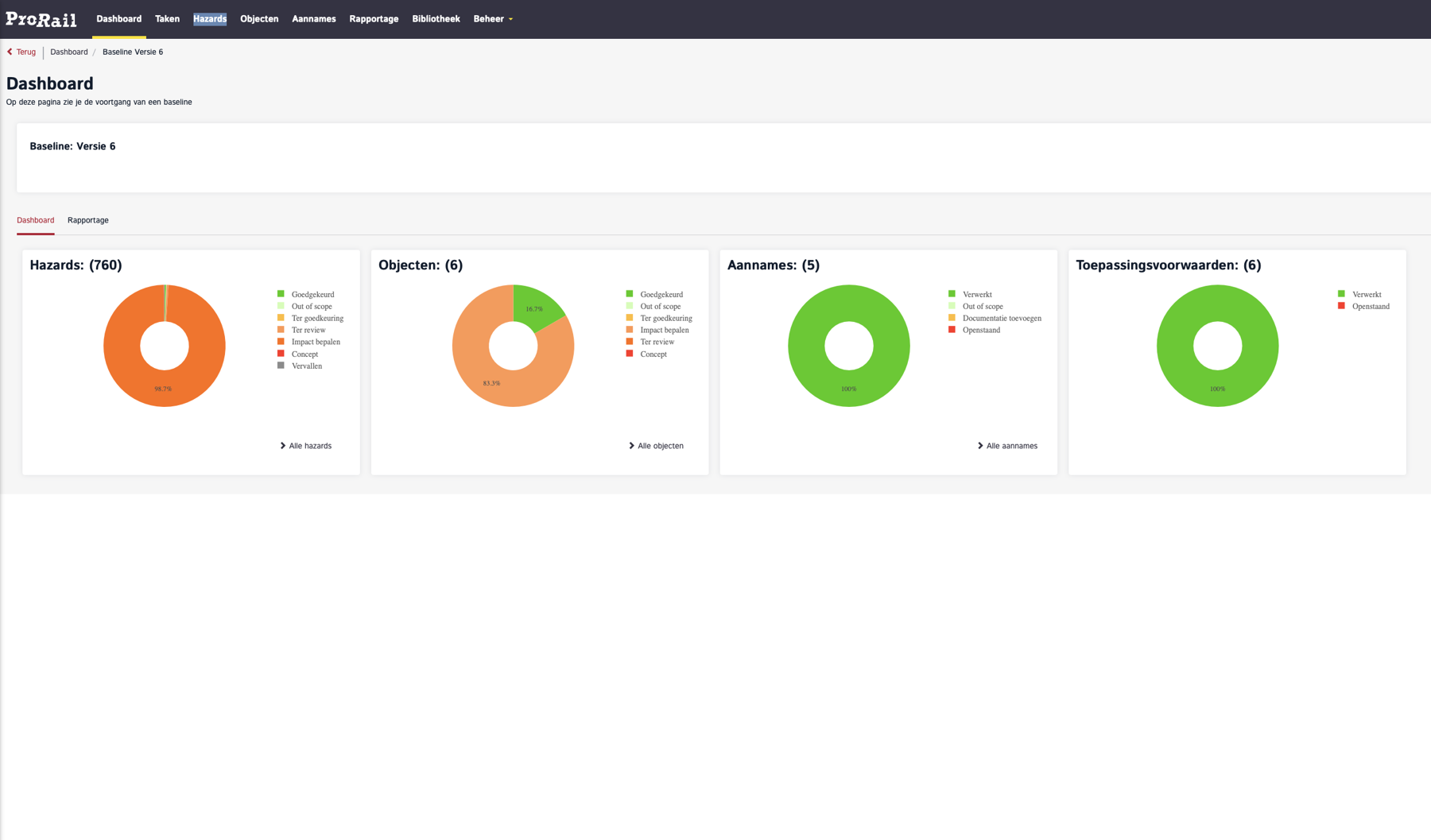Toggle the Vervallen legend entry in Hazards
The width and height of the screenshot is (1431, 840).
coord(306,366)
